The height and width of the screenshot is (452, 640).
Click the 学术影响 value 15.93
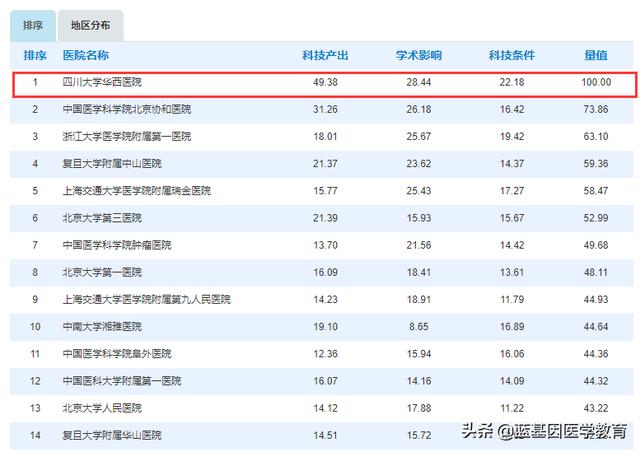point(419,218)
